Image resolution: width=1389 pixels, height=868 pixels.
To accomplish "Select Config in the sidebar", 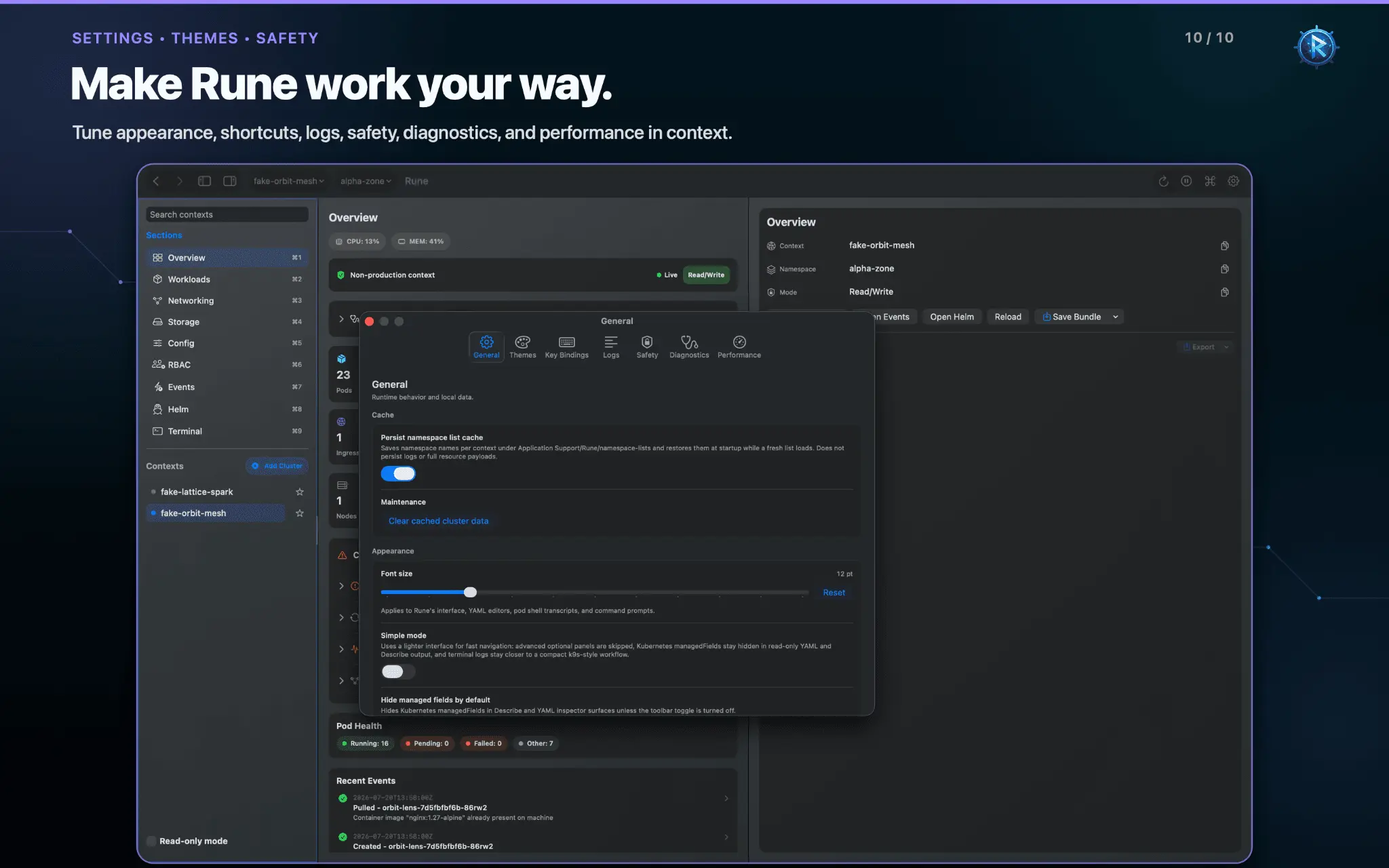I will click(227, 343).
